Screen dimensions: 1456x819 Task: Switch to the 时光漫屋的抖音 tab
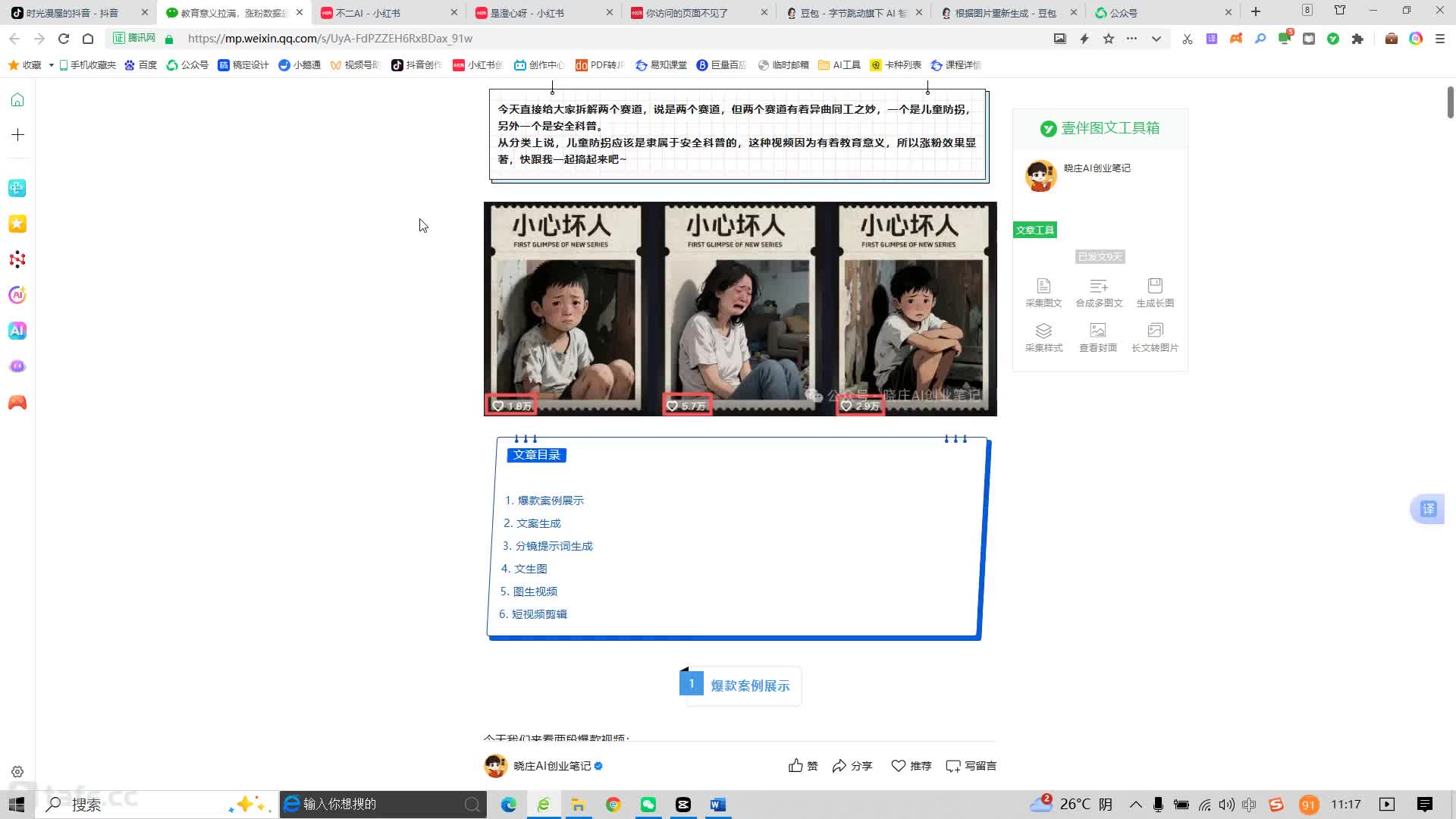click(x=72, y=13)
